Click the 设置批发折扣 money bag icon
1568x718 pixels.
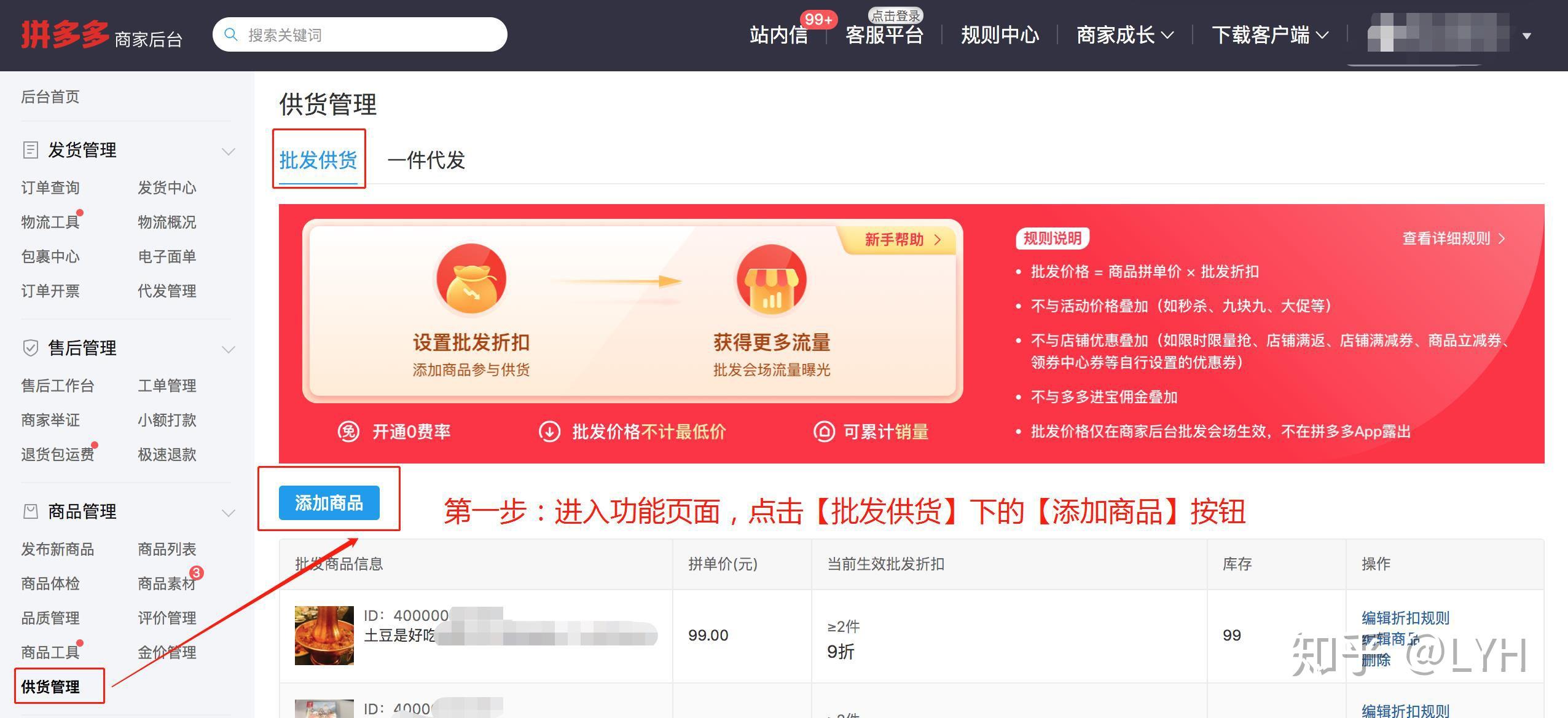[x=471, y=280]
